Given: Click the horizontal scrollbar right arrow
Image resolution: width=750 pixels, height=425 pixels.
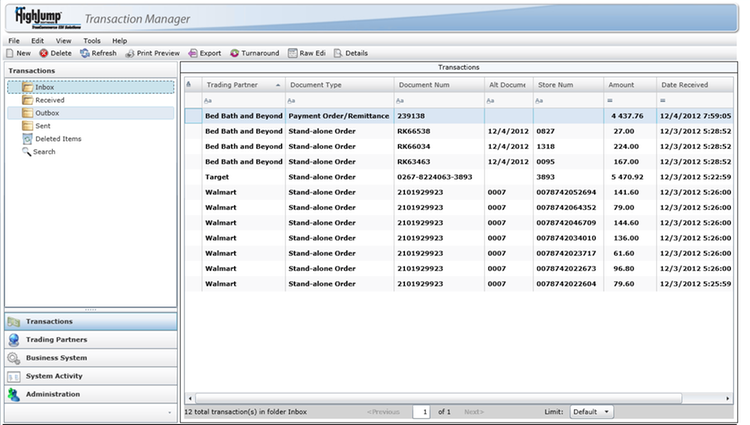Looking at the screenshot, I should (728, 398).
